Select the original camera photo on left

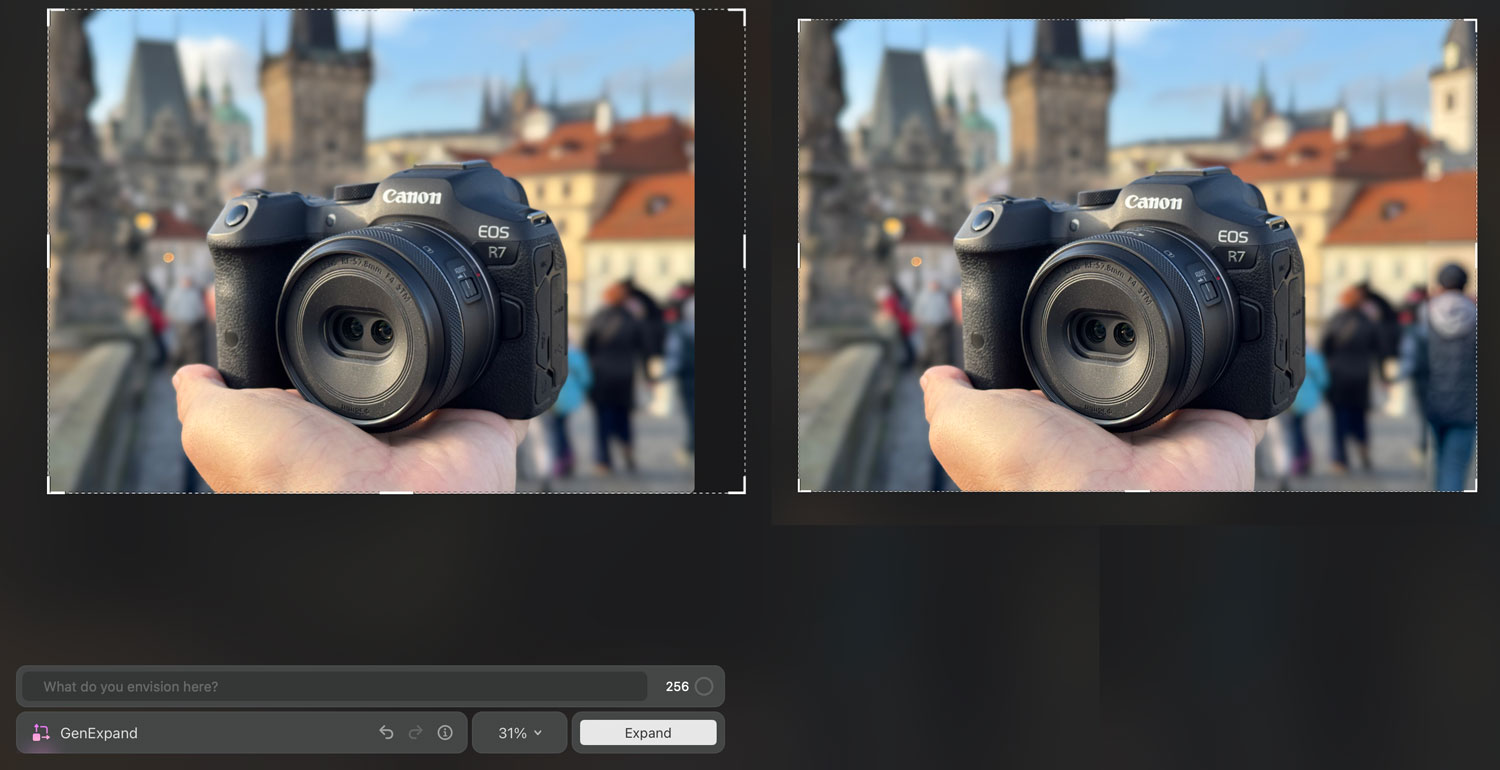[371, 251]
